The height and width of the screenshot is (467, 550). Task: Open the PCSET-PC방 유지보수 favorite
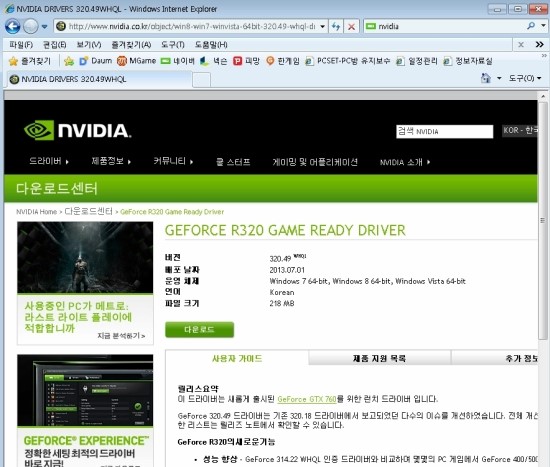(348, 61)
